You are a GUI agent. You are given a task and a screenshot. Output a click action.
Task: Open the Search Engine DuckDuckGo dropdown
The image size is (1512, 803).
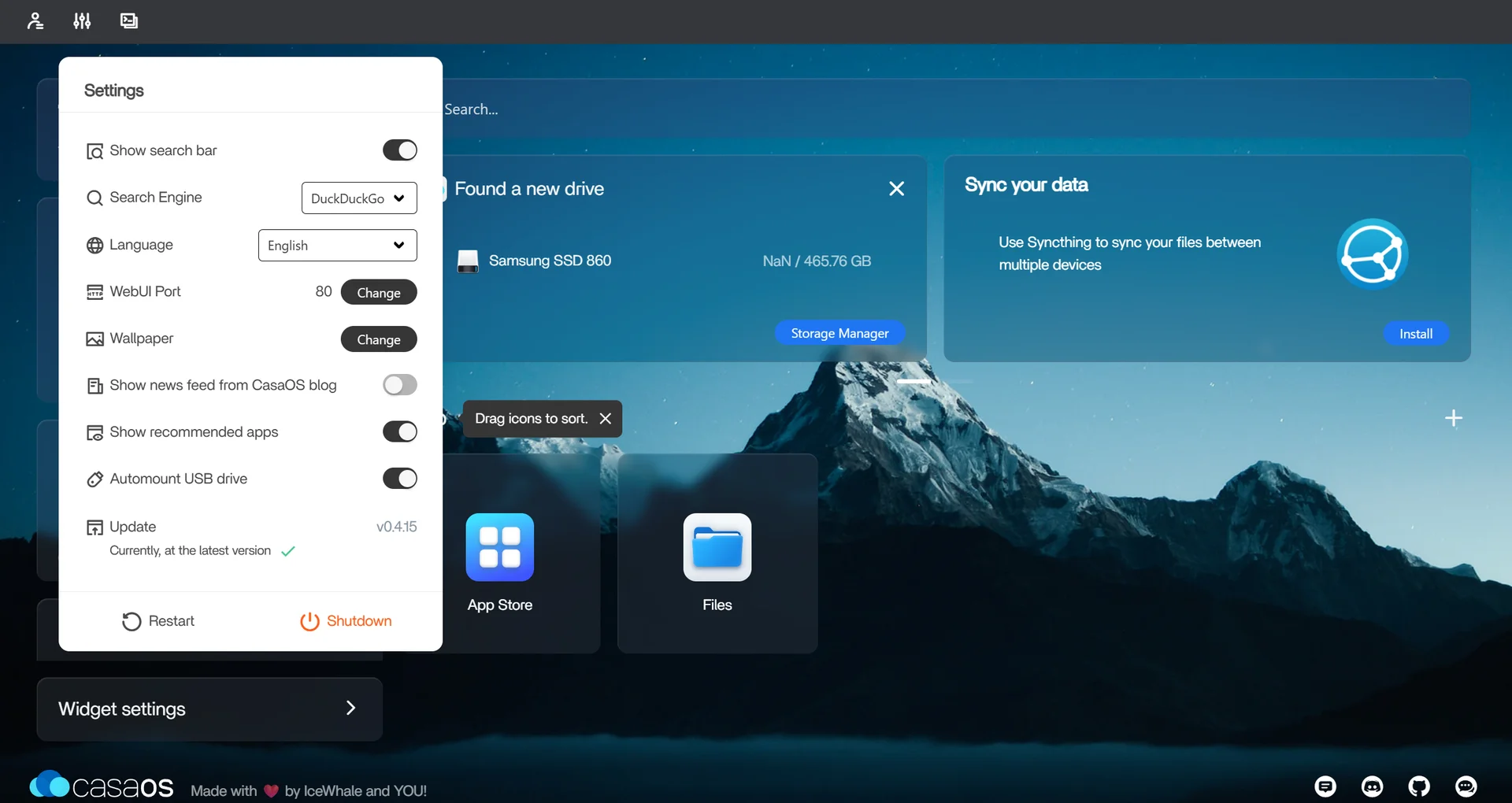tap(359, 198)
